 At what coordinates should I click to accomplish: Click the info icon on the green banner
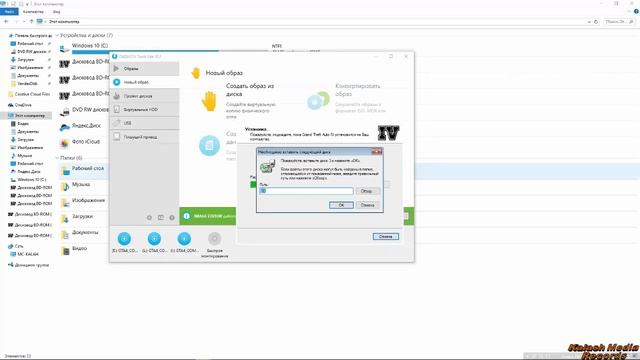coord(187,216)
